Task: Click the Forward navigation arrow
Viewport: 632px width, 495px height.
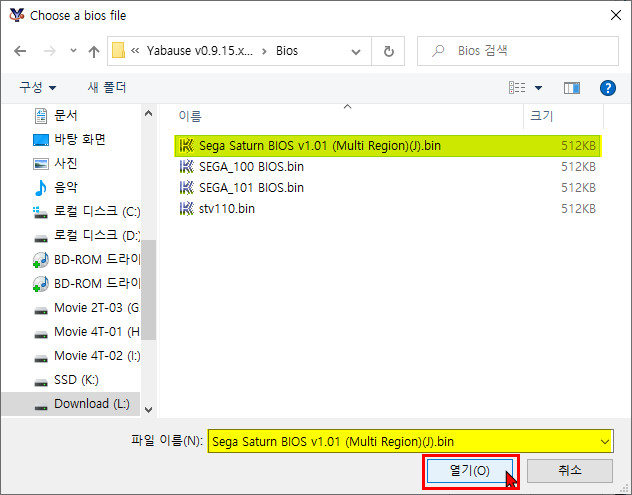Action: coord(50,51)
